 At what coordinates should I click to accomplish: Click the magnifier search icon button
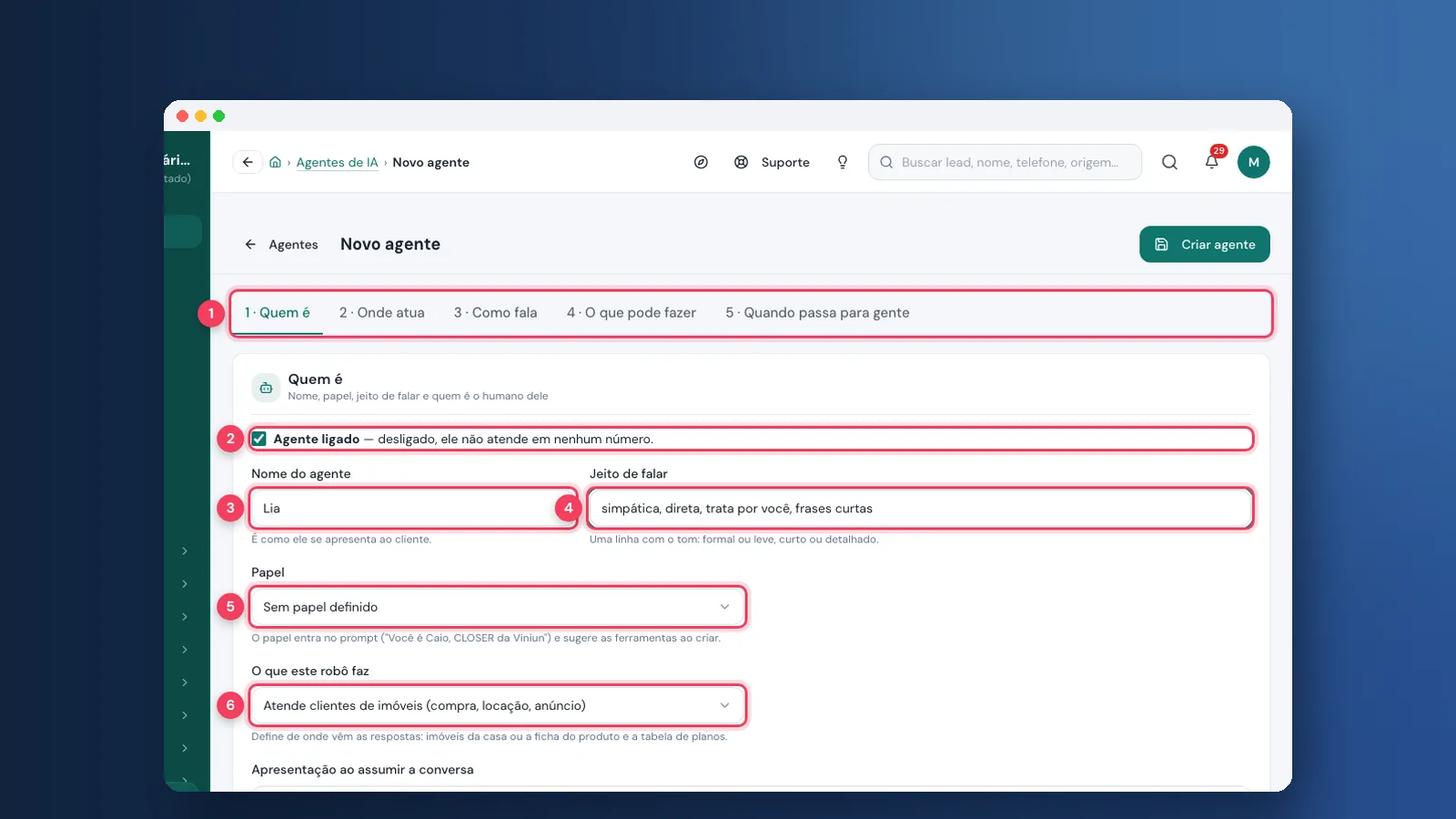(x=1169, y=162)
